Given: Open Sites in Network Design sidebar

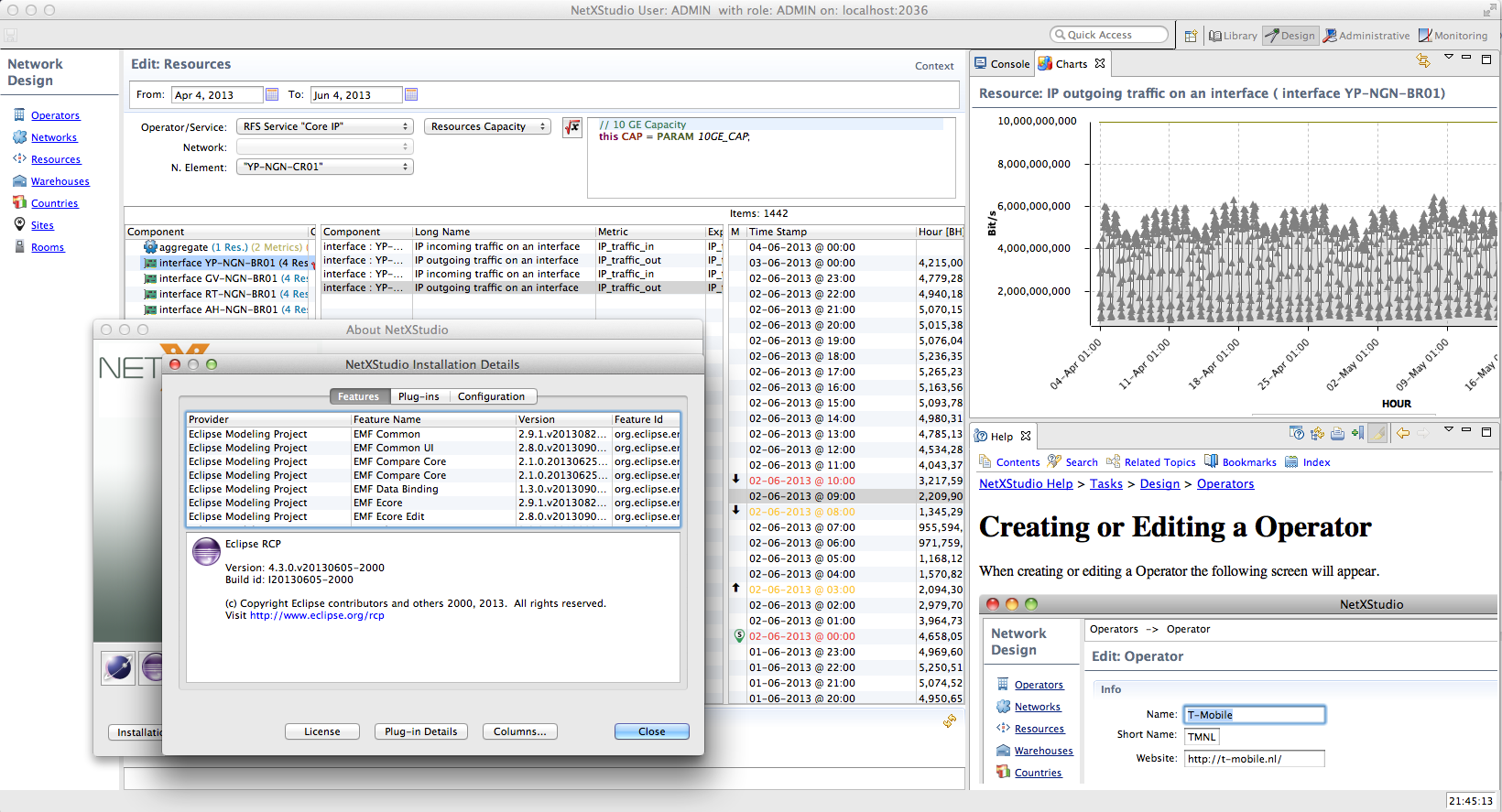Looking at the screenshot, I should [42, 225].
